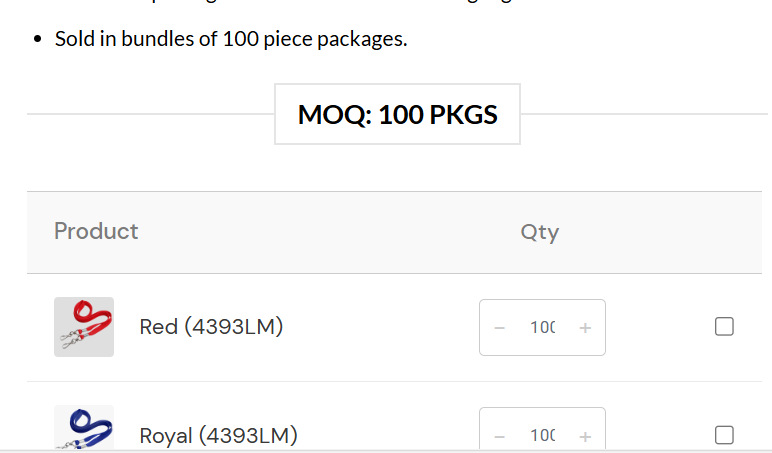Increase quantity for Red (4393LM)
This screenshot has height=453, width=772.
(585, 327)
